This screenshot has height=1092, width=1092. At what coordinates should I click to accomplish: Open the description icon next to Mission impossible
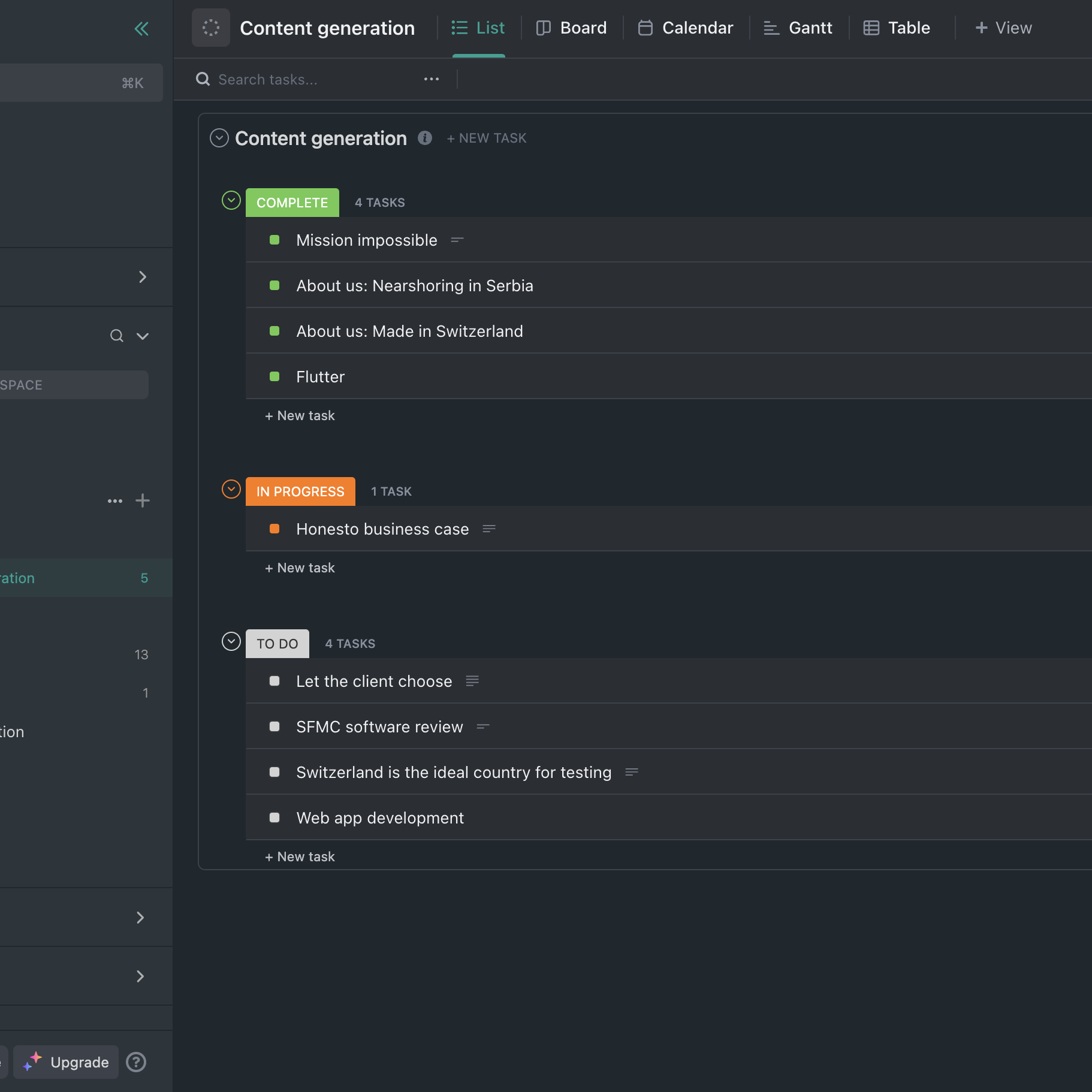[457, 240]
